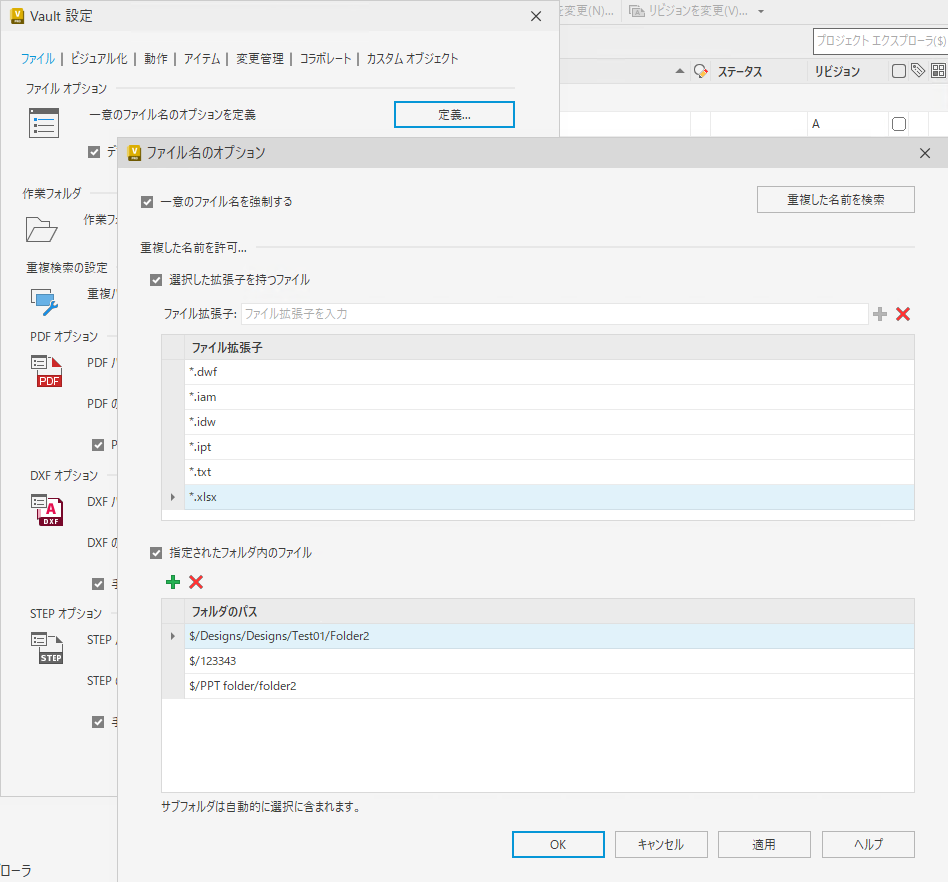Toggle the files in specified folders checkbox
Screen dimensions: 948x882
[156, 553]
